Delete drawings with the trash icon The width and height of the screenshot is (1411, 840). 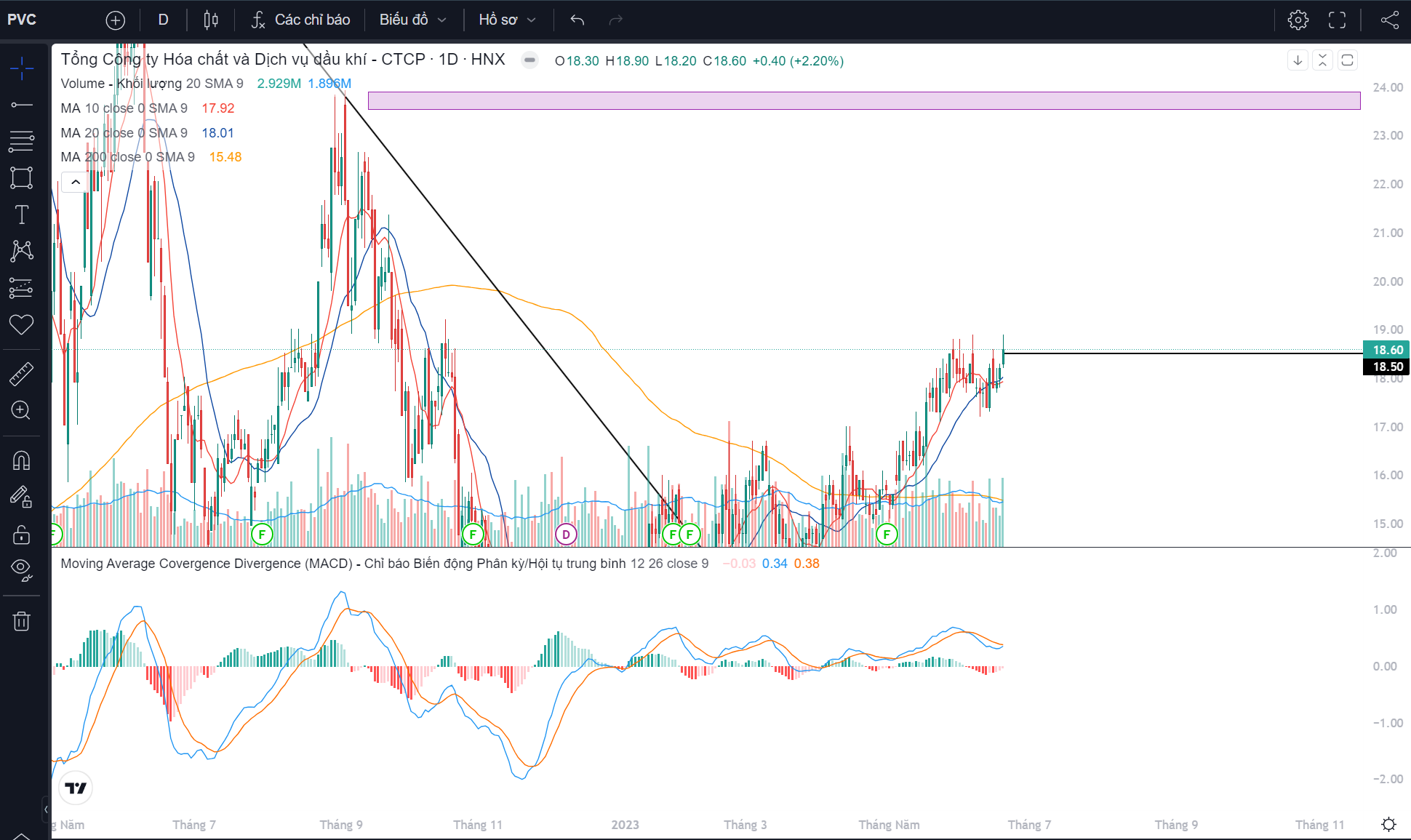tap(22, 621)
